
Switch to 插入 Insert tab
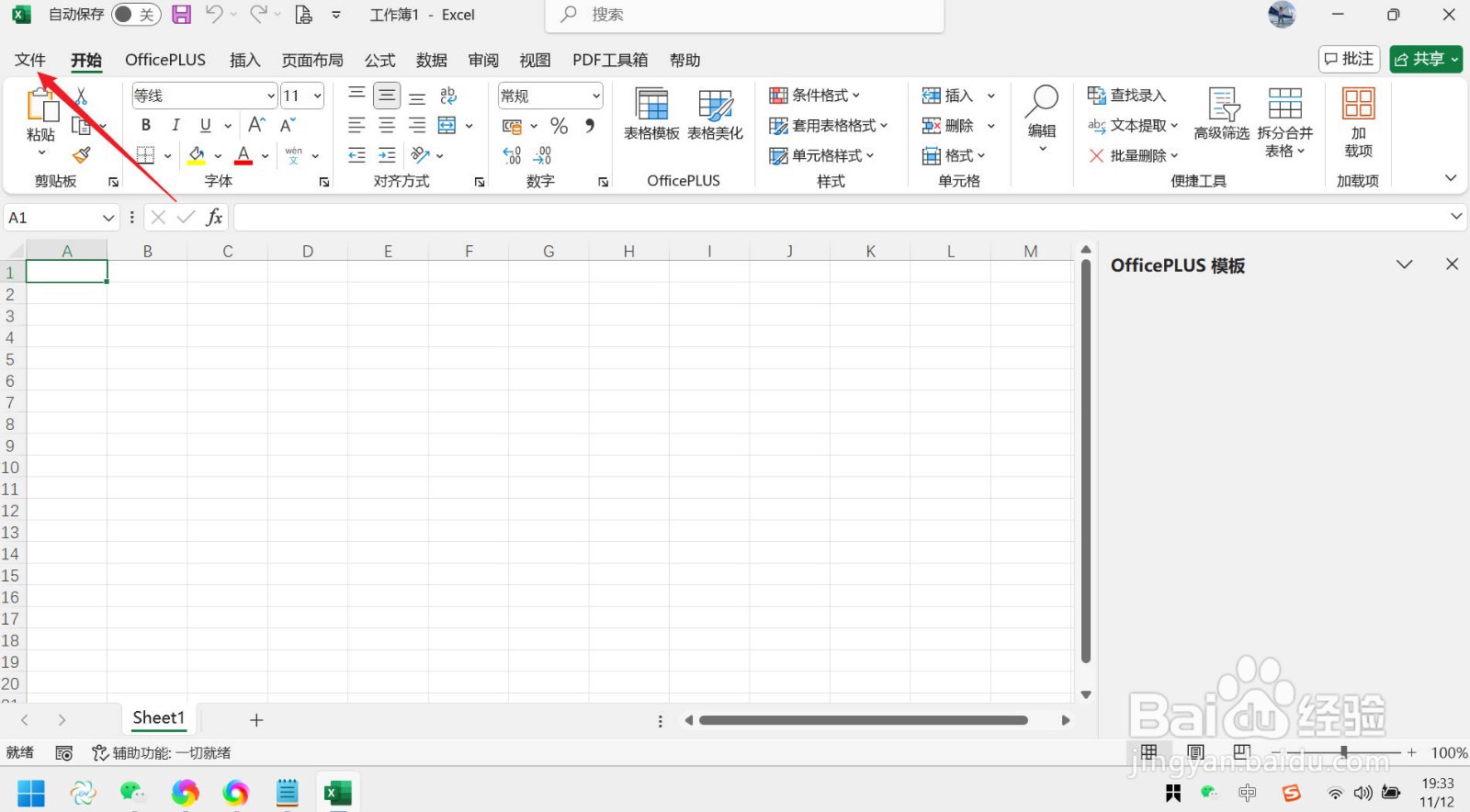[x=244, y=60]
